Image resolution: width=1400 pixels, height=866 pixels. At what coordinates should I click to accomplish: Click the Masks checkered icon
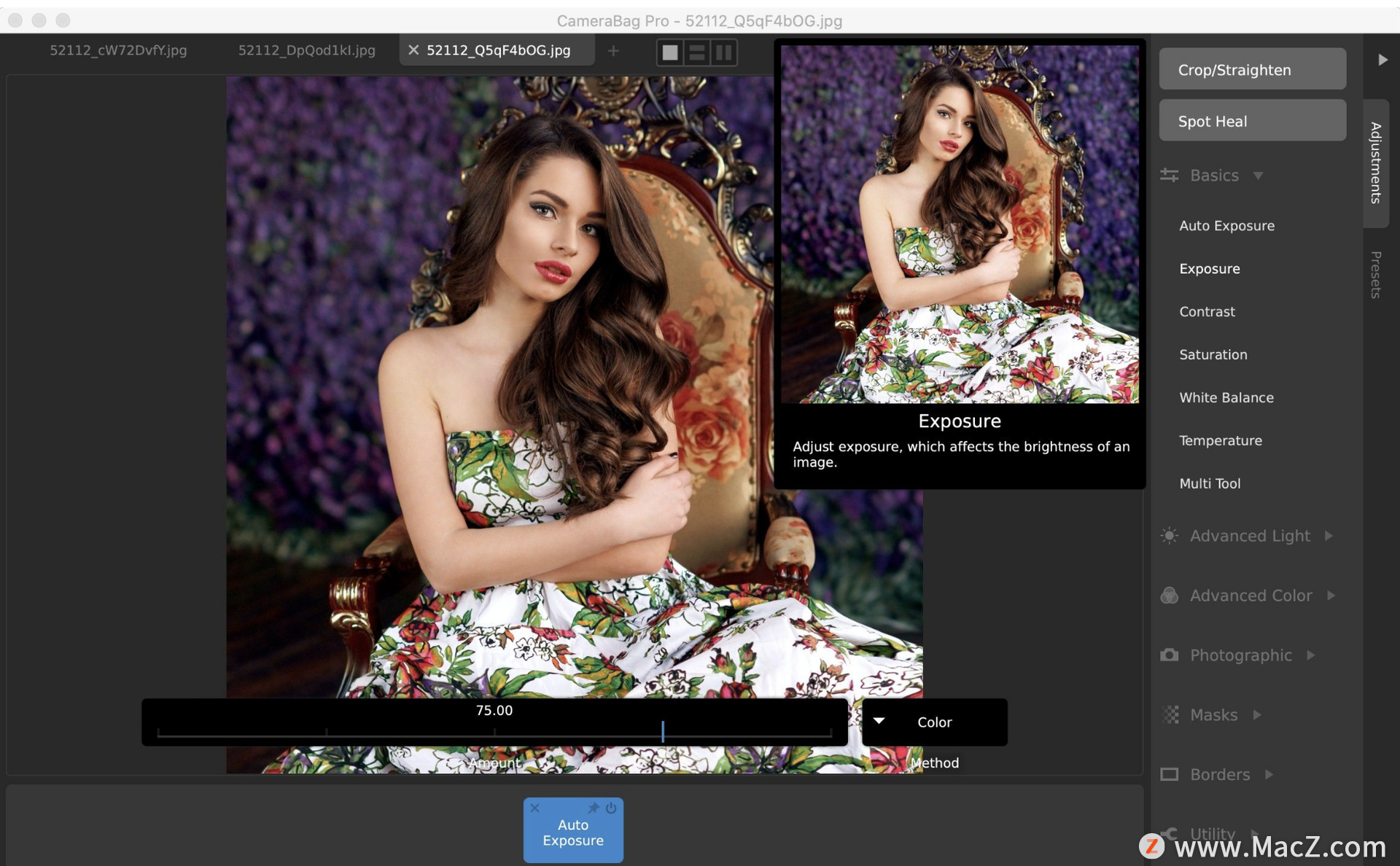[1170, 714]
